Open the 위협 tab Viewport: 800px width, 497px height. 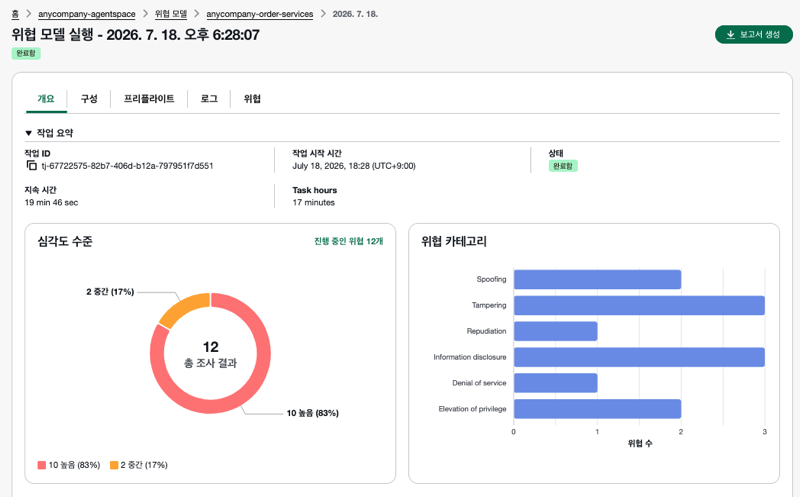point(252,99)
